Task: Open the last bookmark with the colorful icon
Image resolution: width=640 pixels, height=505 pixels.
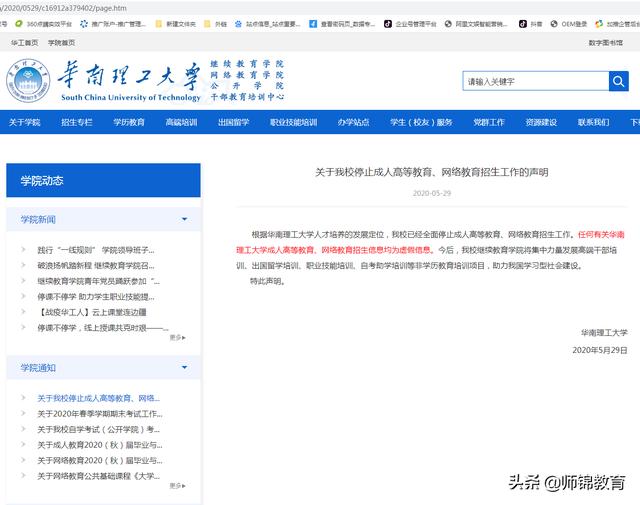Action: pyautogui.click(x=617, y=24)
